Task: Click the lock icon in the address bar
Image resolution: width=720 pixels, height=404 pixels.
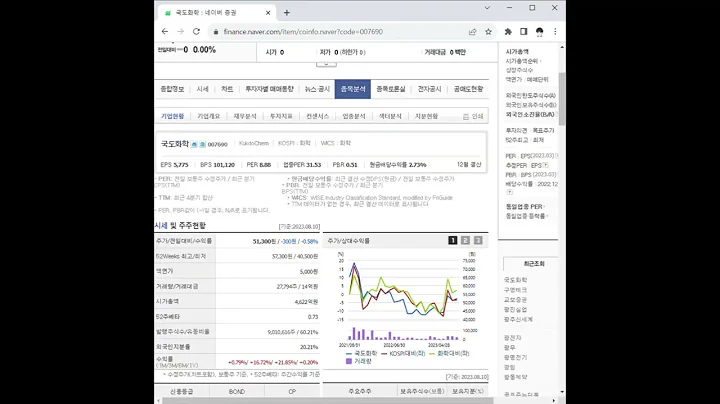Action: 216,32
